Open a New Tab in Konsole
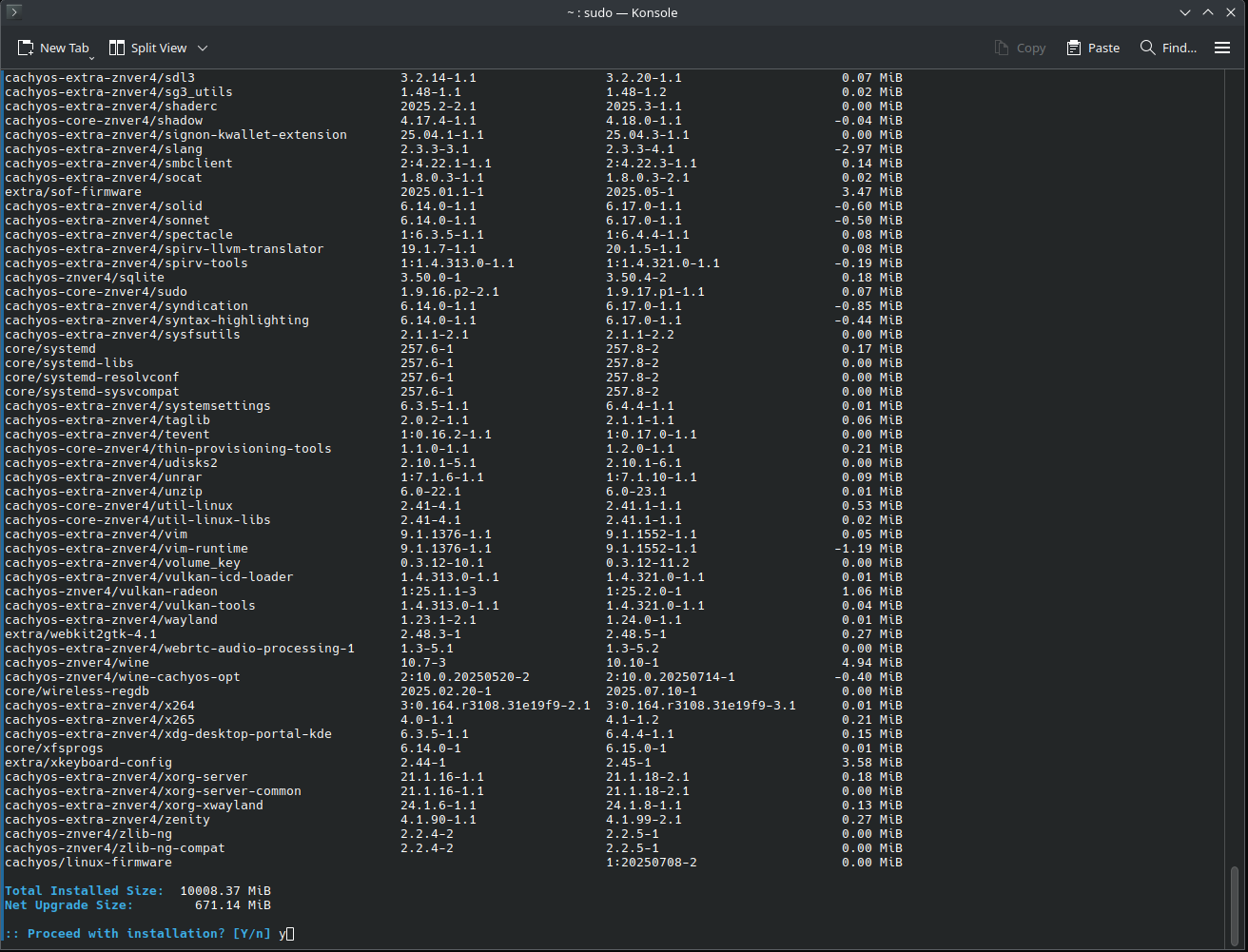 (x=53, y=48)
